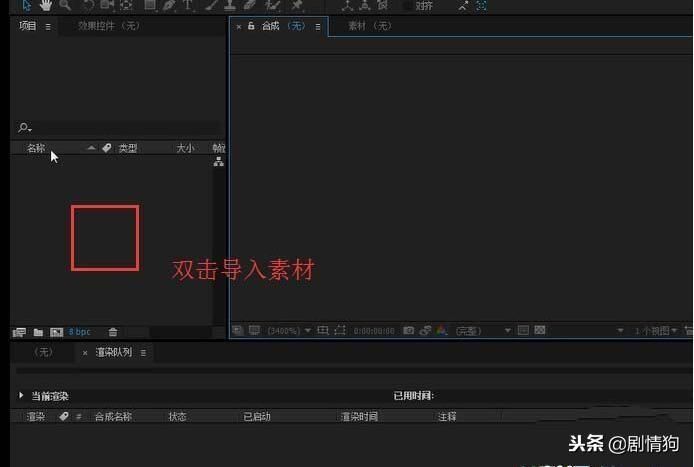
Task: Open the (完整) resolution dropdown
Action: pyautogui.click(x=483, y=331)
